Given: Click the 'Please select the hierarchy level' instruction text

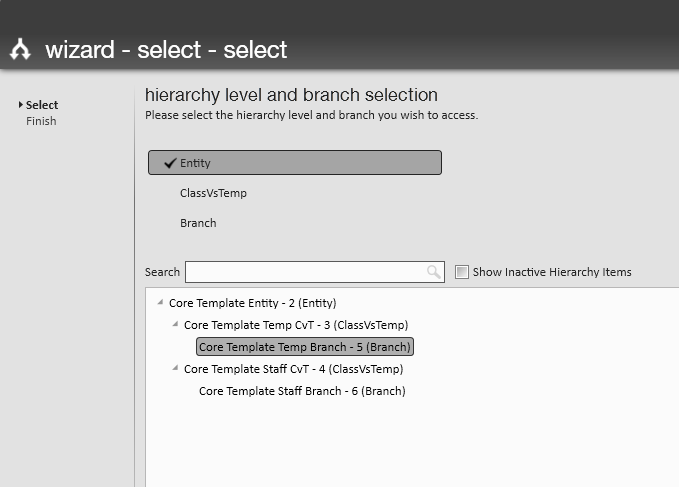Looking at the screenshot, I should 311,115.
